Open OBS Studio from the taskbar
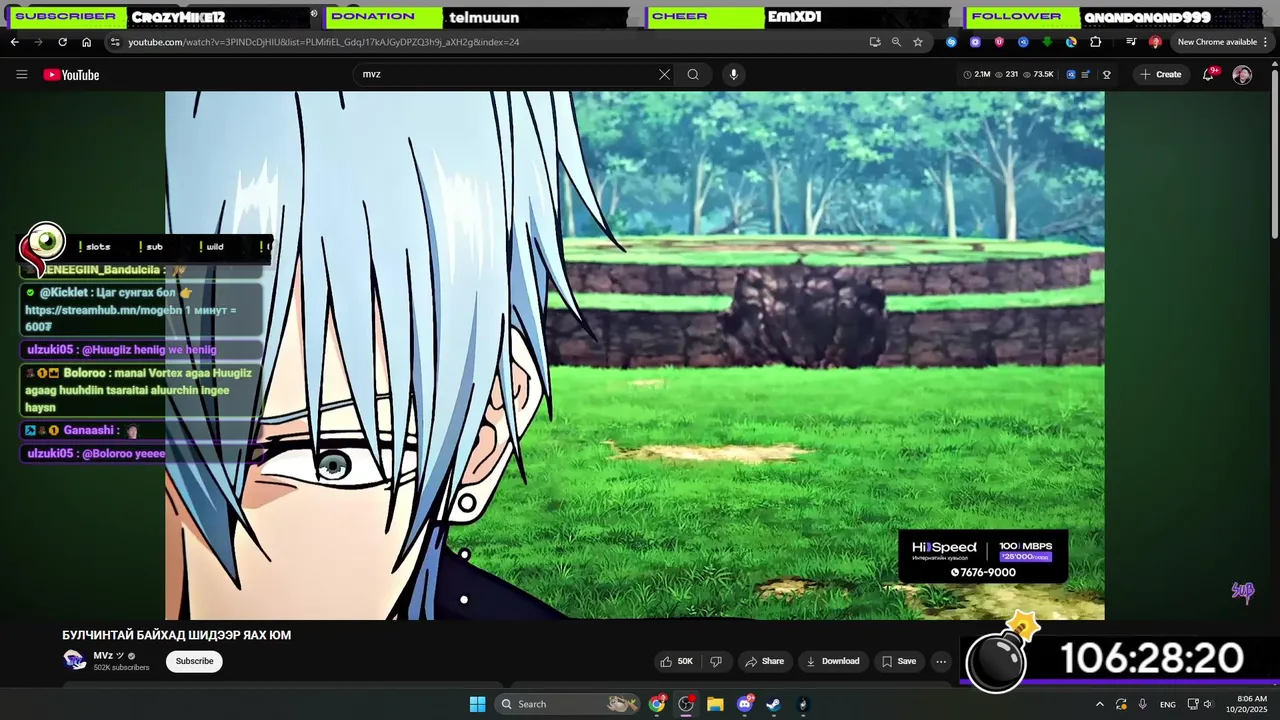The width and height of the screenshot is (1280, 720). click(686, 704)
